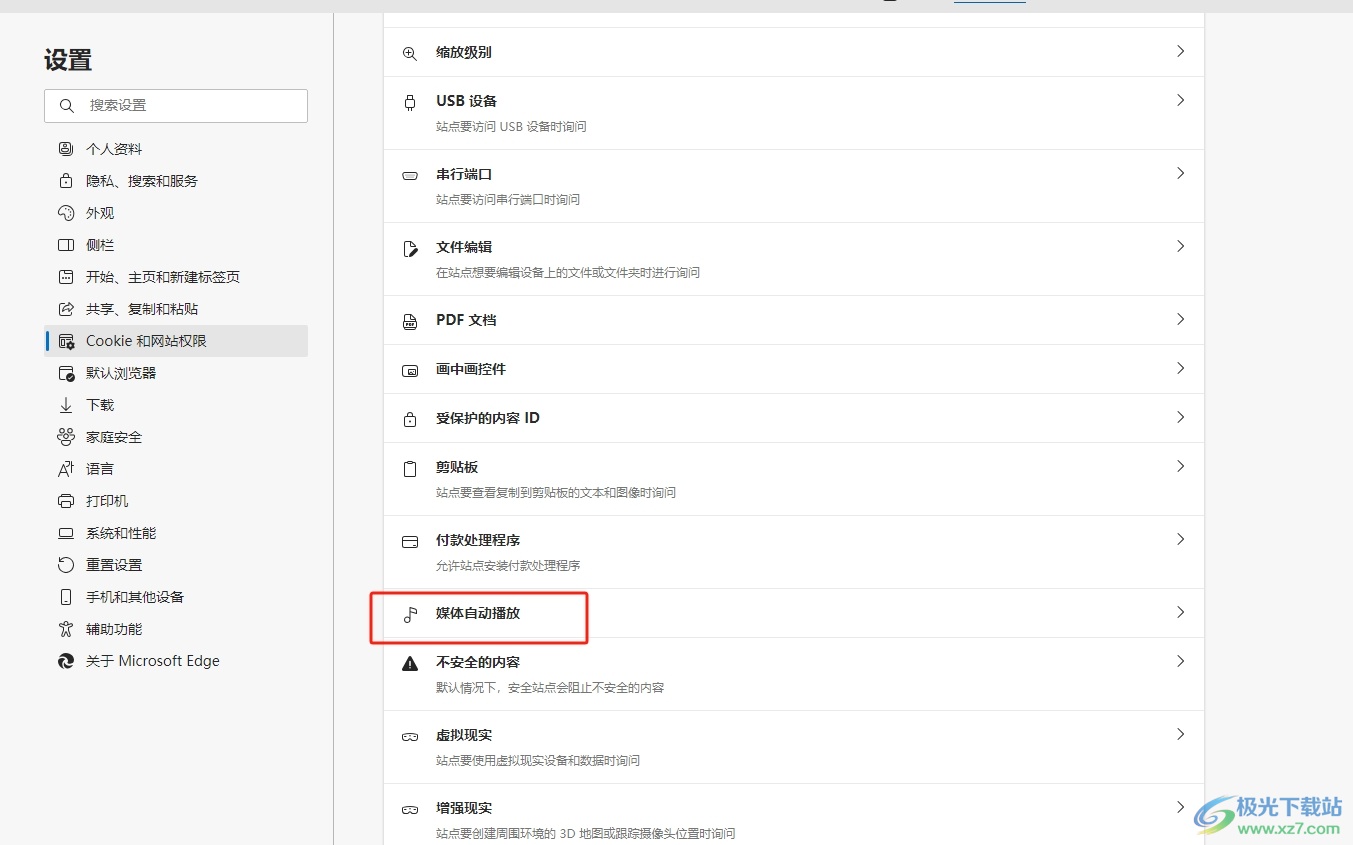
Task: Click the Edge logo beside 关于 Microsoft Edge
Action: tap(66, 661)
